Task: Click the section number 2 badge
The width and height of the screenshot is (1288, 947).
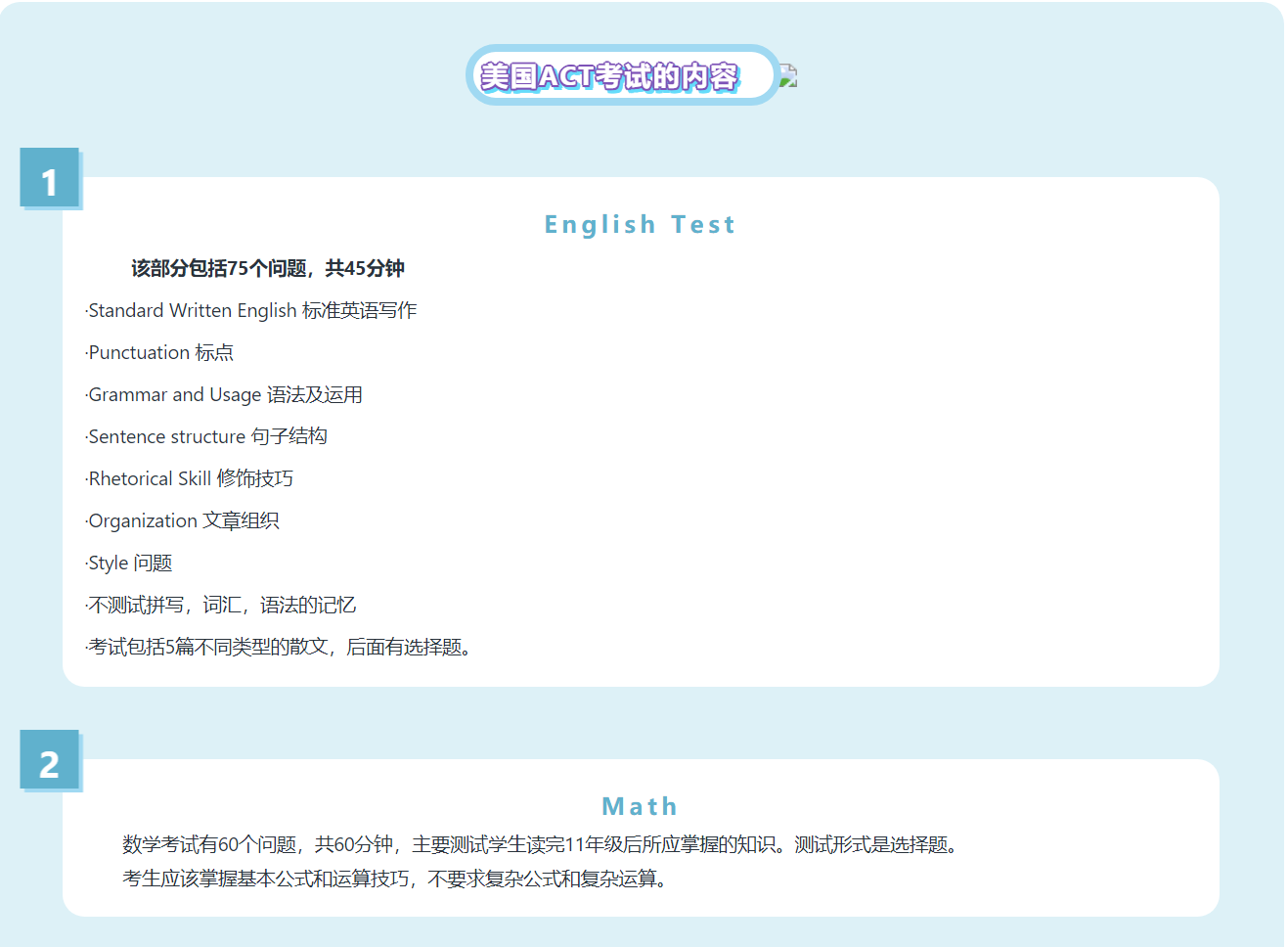Action: tap(50, 760)
